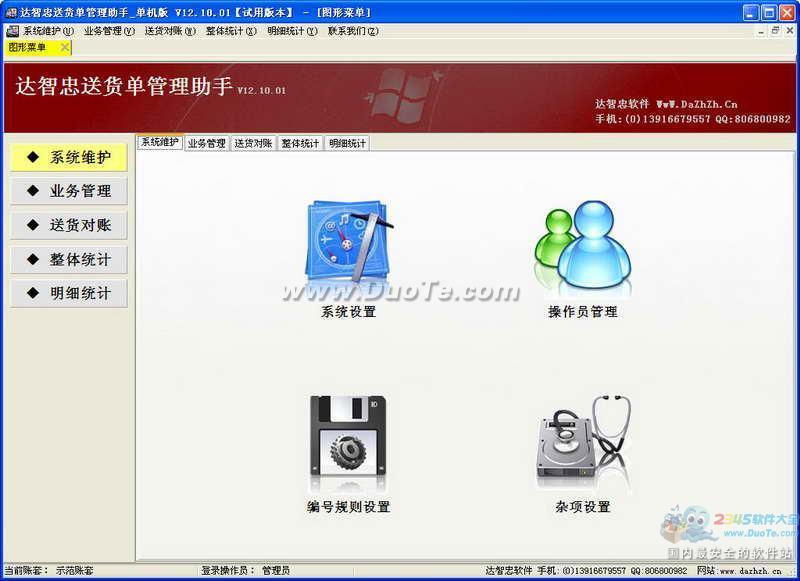
Task: Click the app icon in the title bar
Action: tap(11, 12)
